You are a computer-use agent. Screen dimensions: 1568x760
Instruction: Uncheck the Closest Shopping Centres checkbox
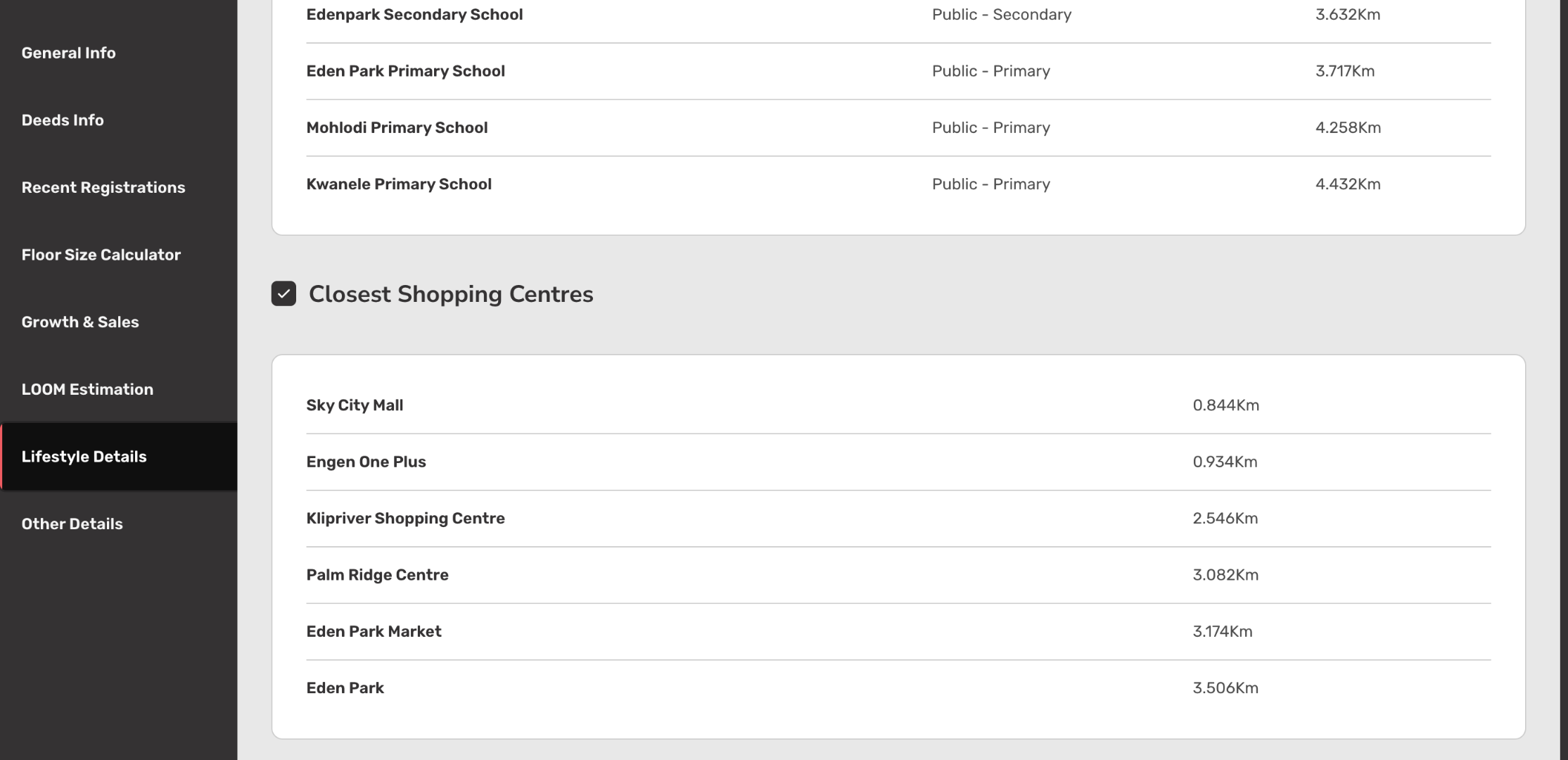coord(283,293)
